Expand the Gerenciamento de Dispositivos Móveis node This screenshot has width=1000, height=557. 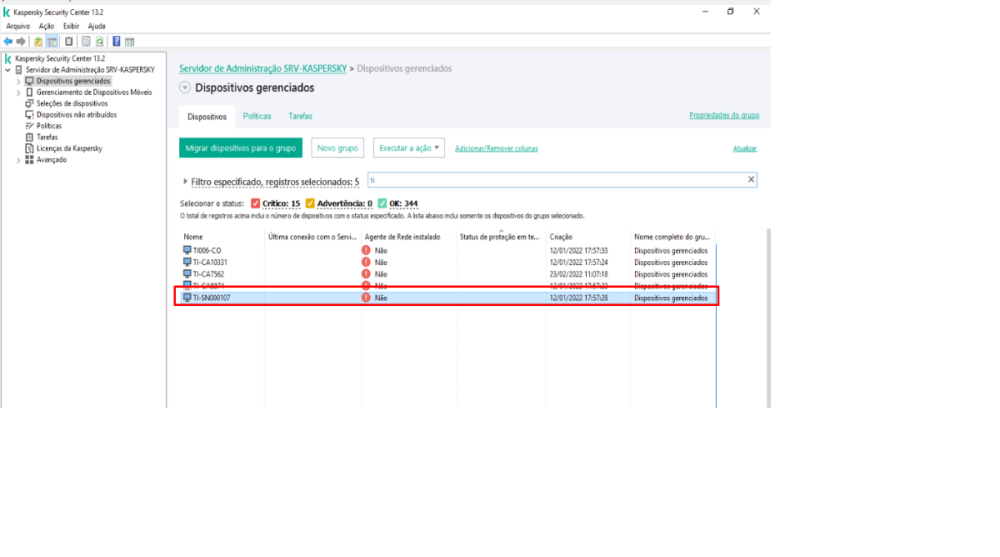[18, 93]
